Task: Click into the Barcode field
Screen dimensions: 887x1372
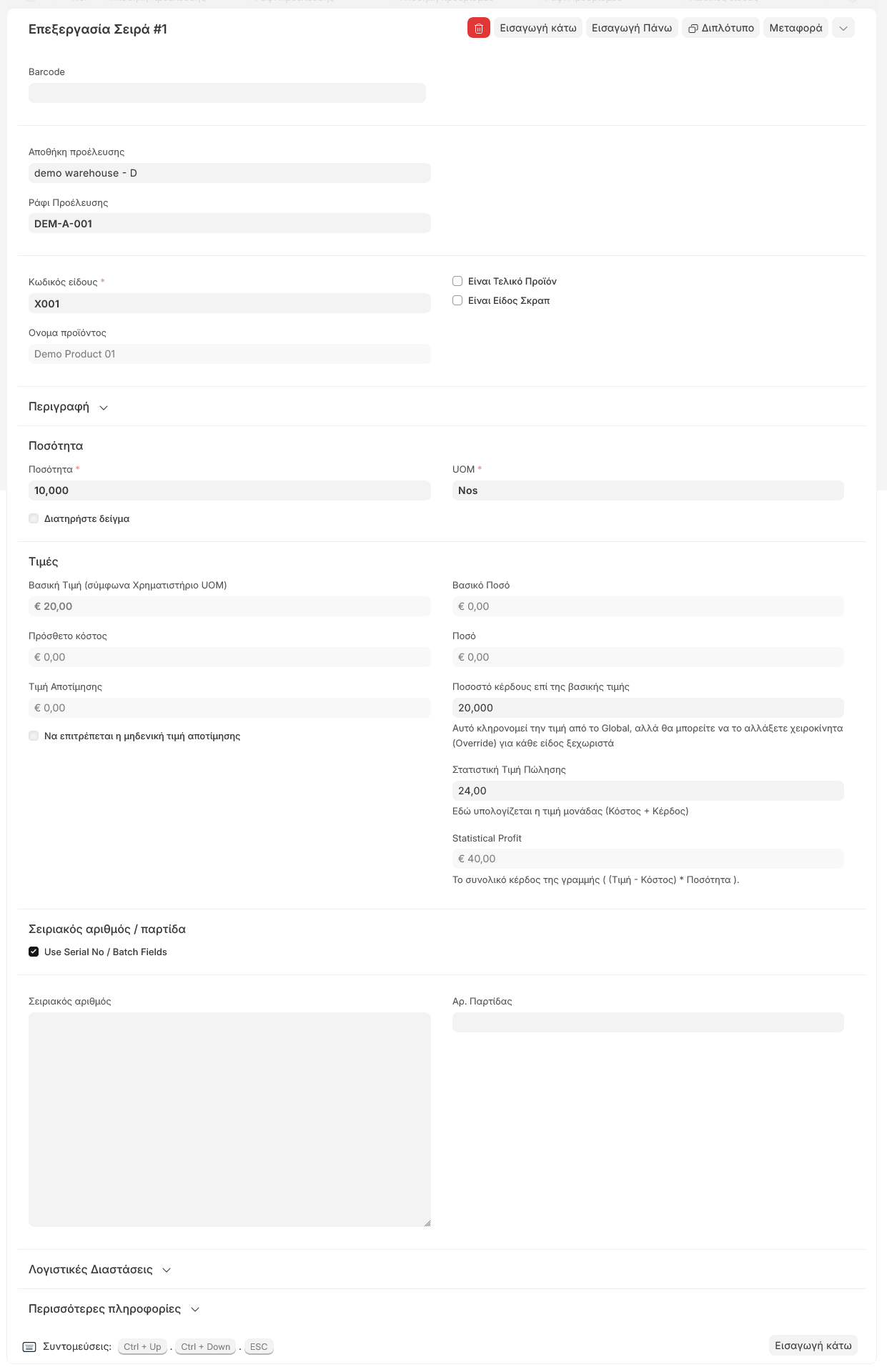Action: pyautogui.click(x=227, y=93)
